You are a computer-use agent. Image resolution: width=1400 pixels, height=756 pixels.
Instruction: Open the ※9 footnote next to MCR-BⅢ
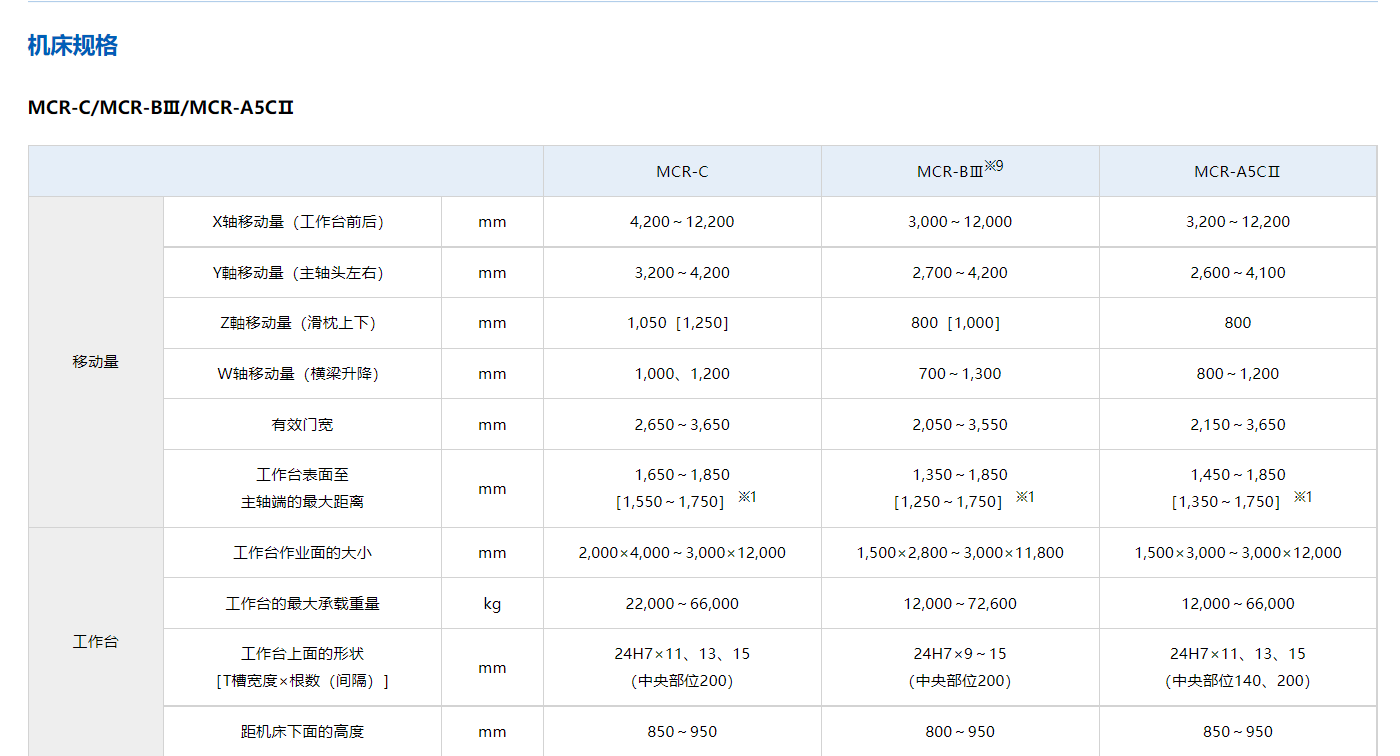994,166
